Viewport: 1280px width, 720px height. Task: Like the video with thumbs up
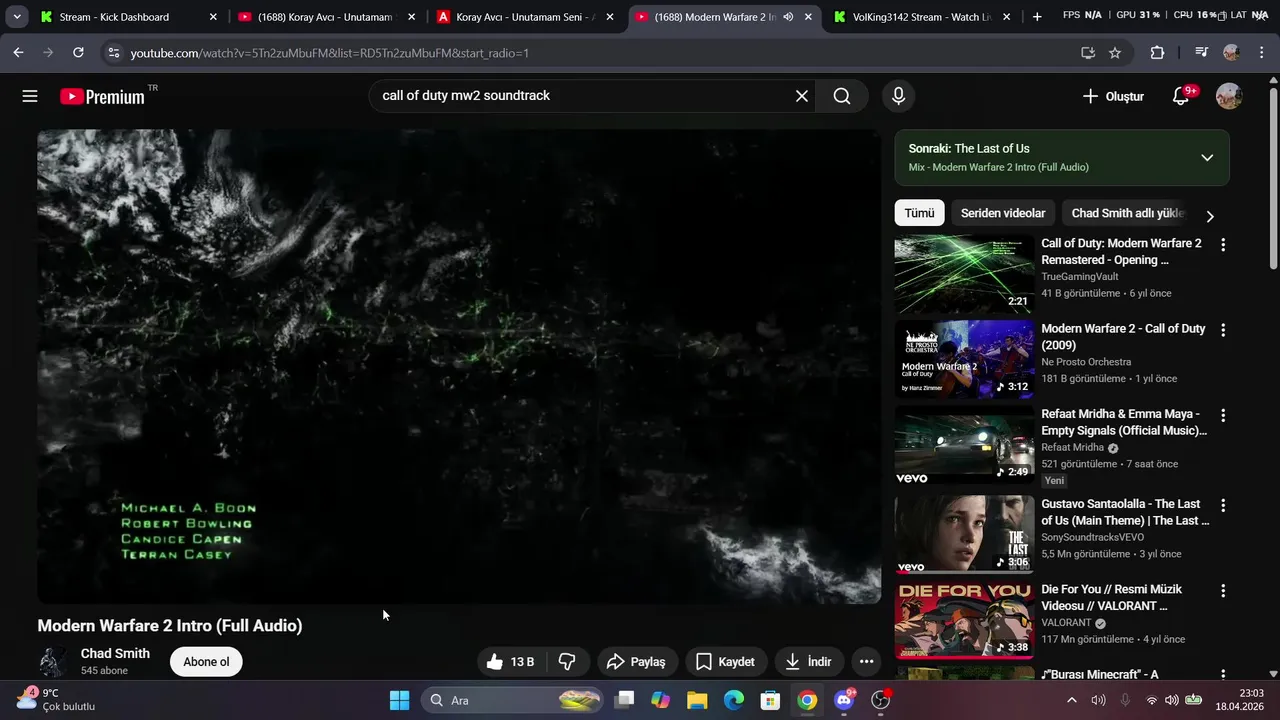[x=511, y=662]
